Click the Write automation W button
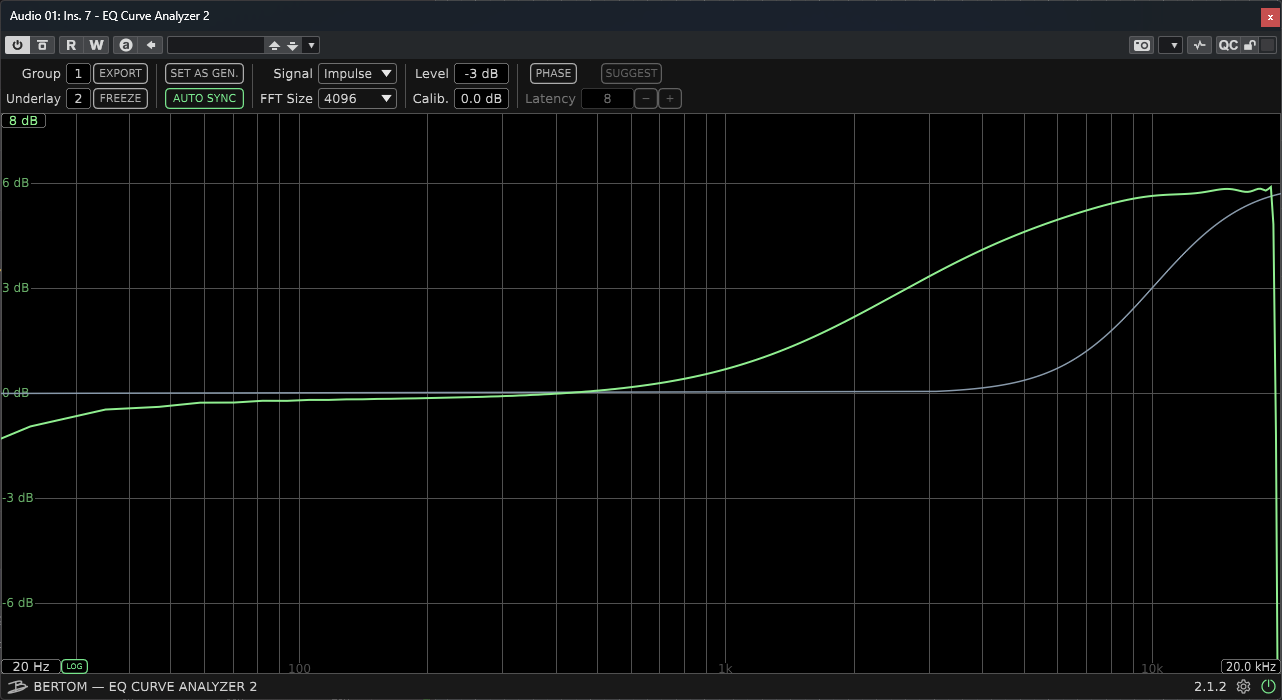 tap(96, 45)
